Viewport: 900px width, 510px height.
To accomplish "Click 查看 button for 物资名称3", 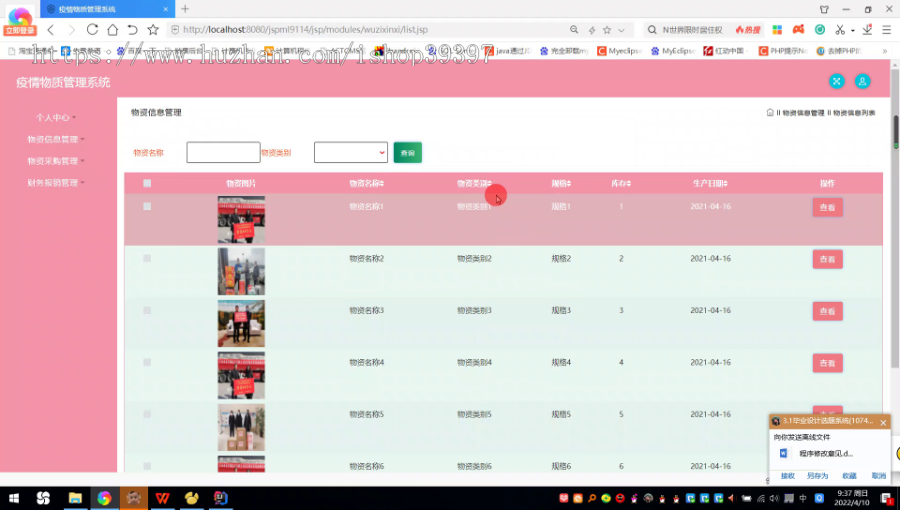I will pyautogui.click(x=827, y=311).
